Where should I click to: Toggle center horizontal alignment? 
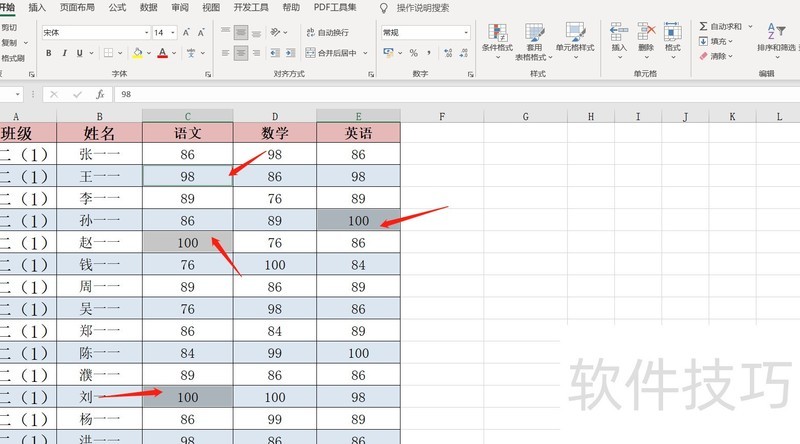pos(241,53)
